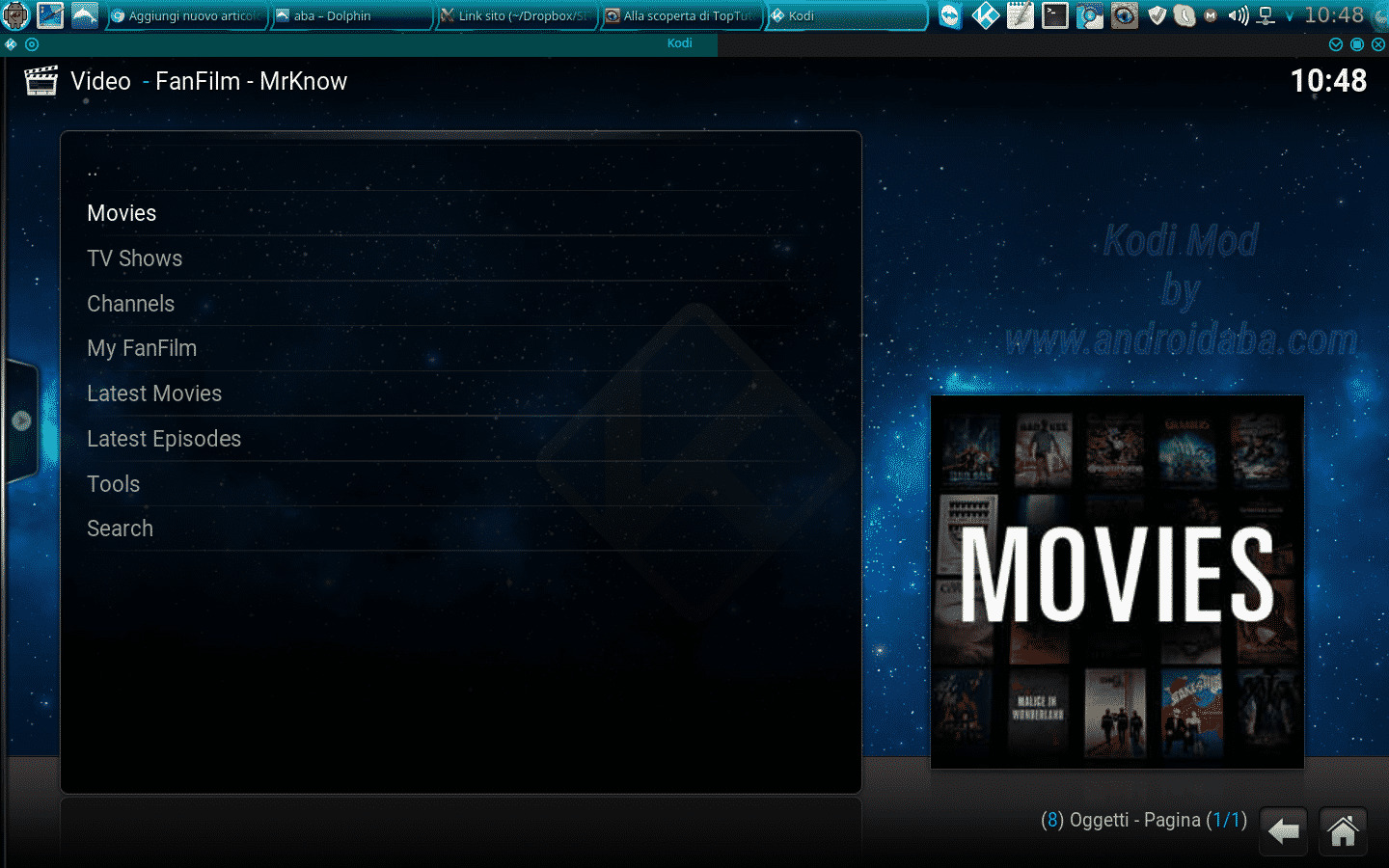Minimize the Kodi window
This screenshot has height=868, width=1389.
click(x=1336, y=44)
